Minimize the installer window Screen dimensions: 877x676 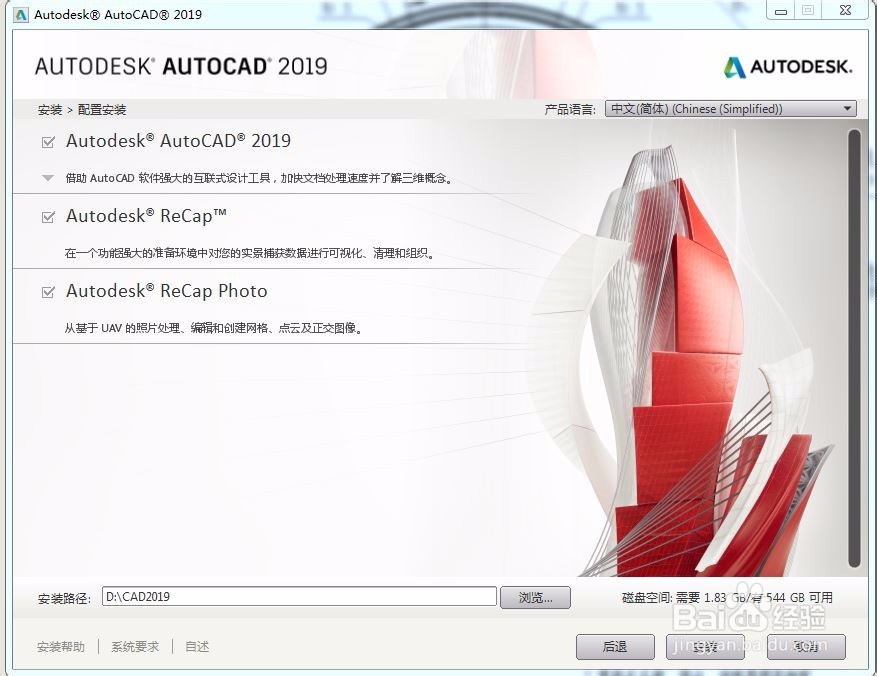pyautogui.click(x=781, y=11)
